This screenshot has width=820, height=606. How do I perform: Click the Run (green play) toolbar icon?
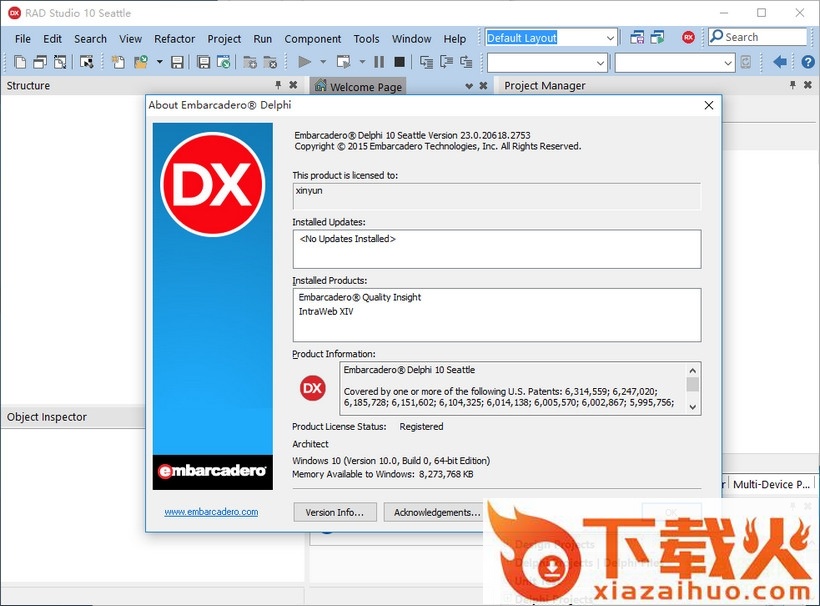(305, 62)
